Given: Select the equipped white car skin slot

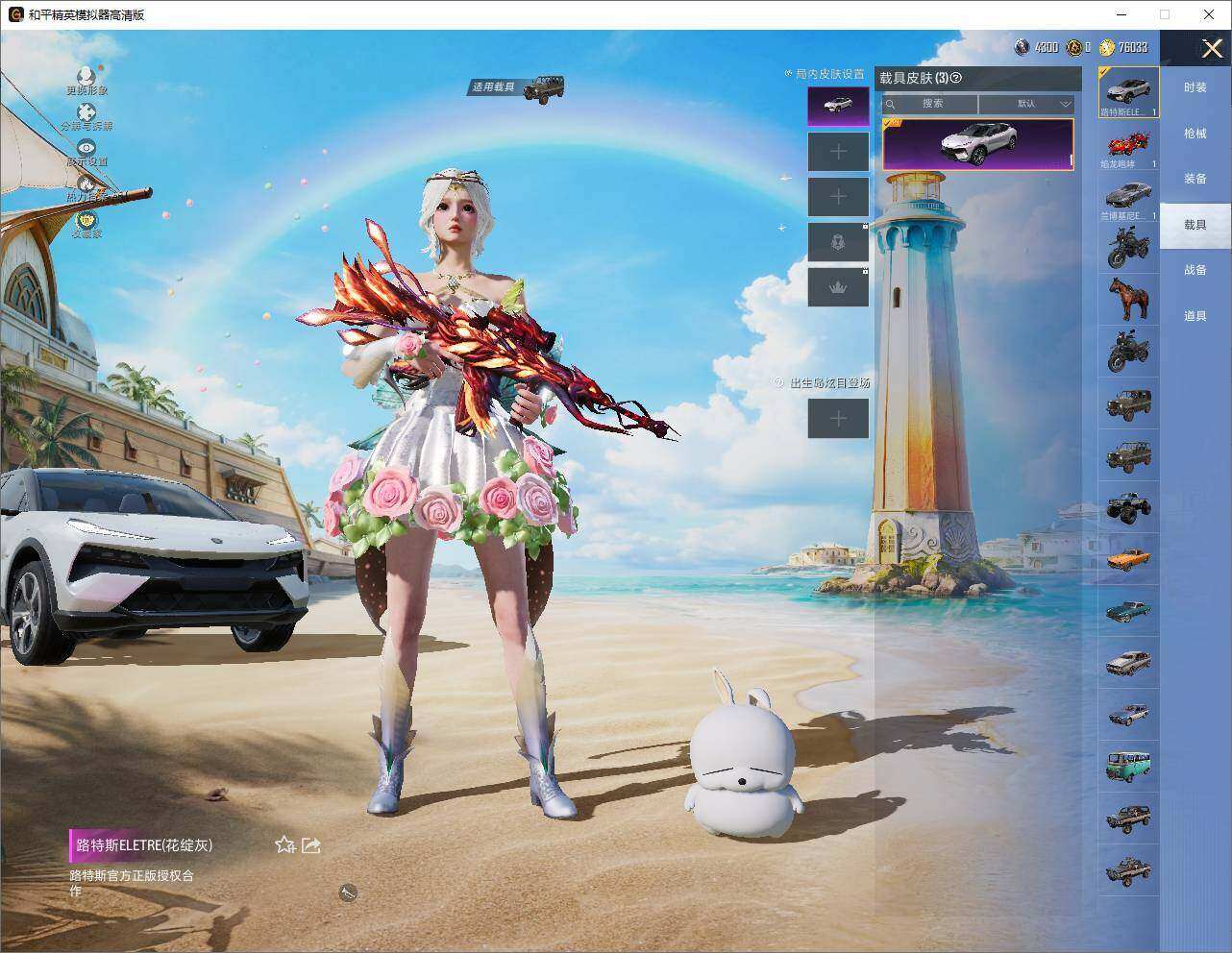Looking at the screenshot, I should tap(838, 106).
